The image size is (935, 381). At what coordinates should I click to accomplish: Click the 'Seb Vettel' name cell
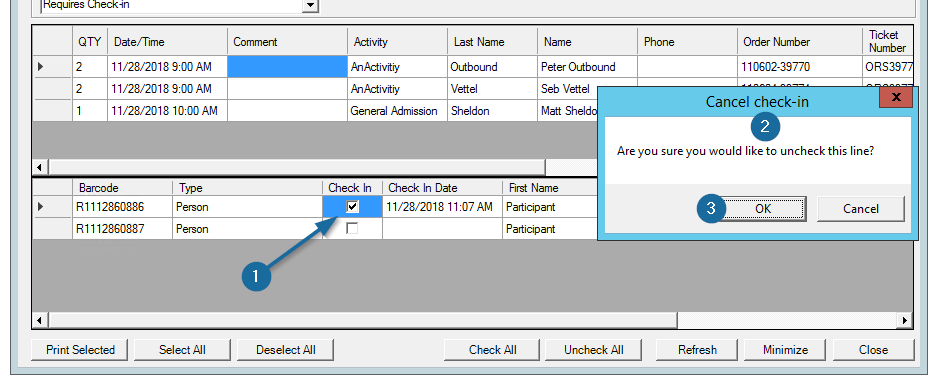(567, 89)
